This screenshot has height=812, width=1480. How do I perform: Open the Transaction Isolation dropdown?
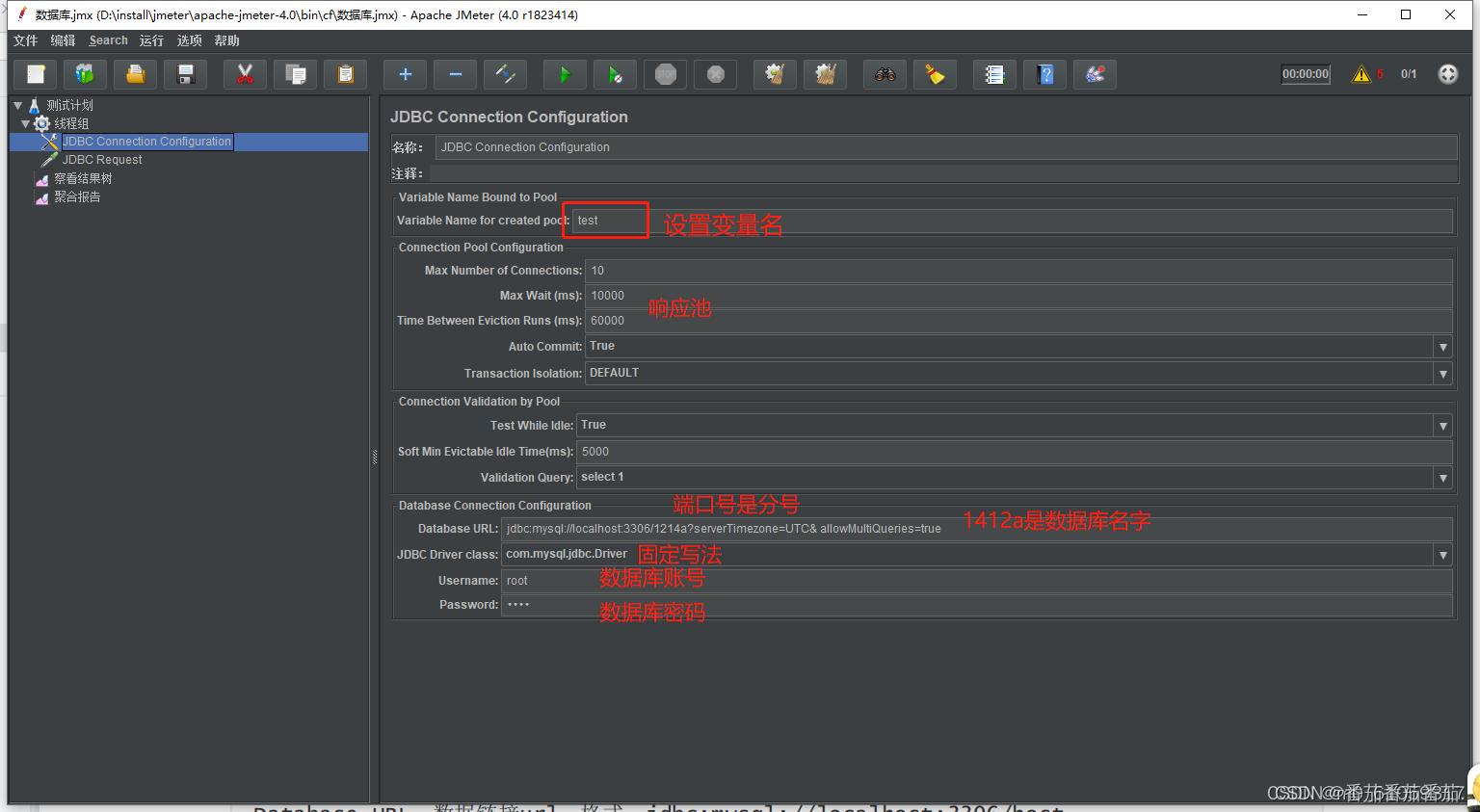pos(1442,374)
